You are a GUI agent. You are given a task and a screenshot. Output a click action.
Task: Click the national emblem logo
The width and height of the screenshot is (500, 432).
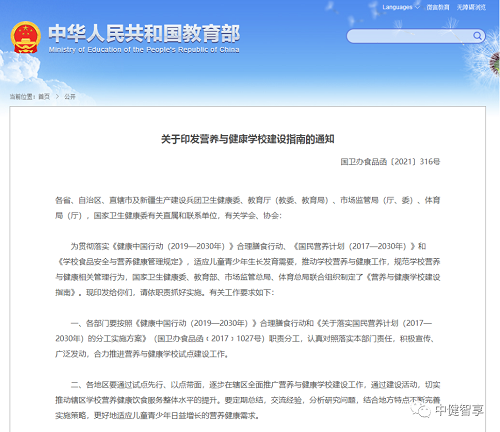[26, 37]
